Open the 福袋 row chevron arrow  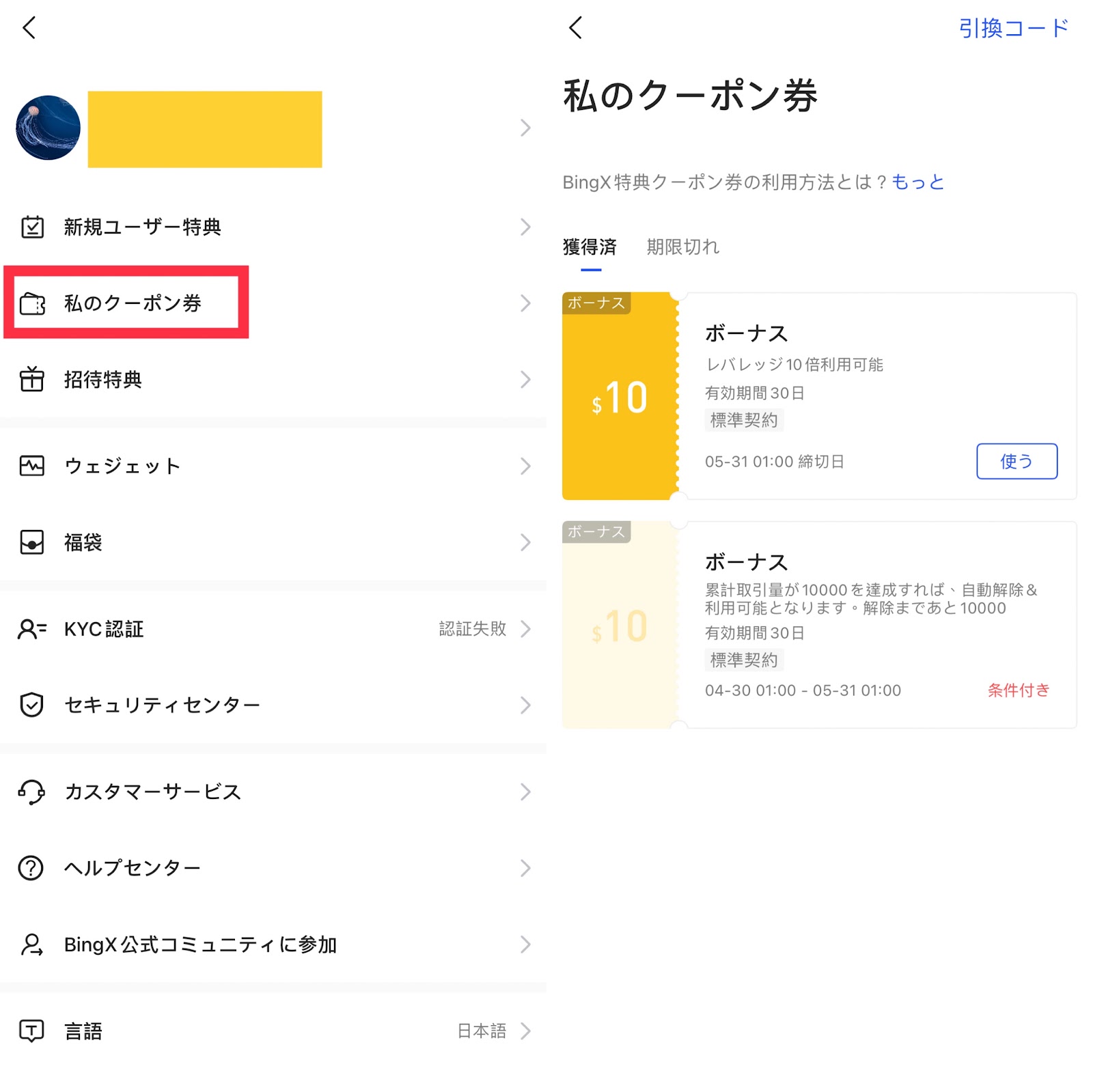point(525,542)
